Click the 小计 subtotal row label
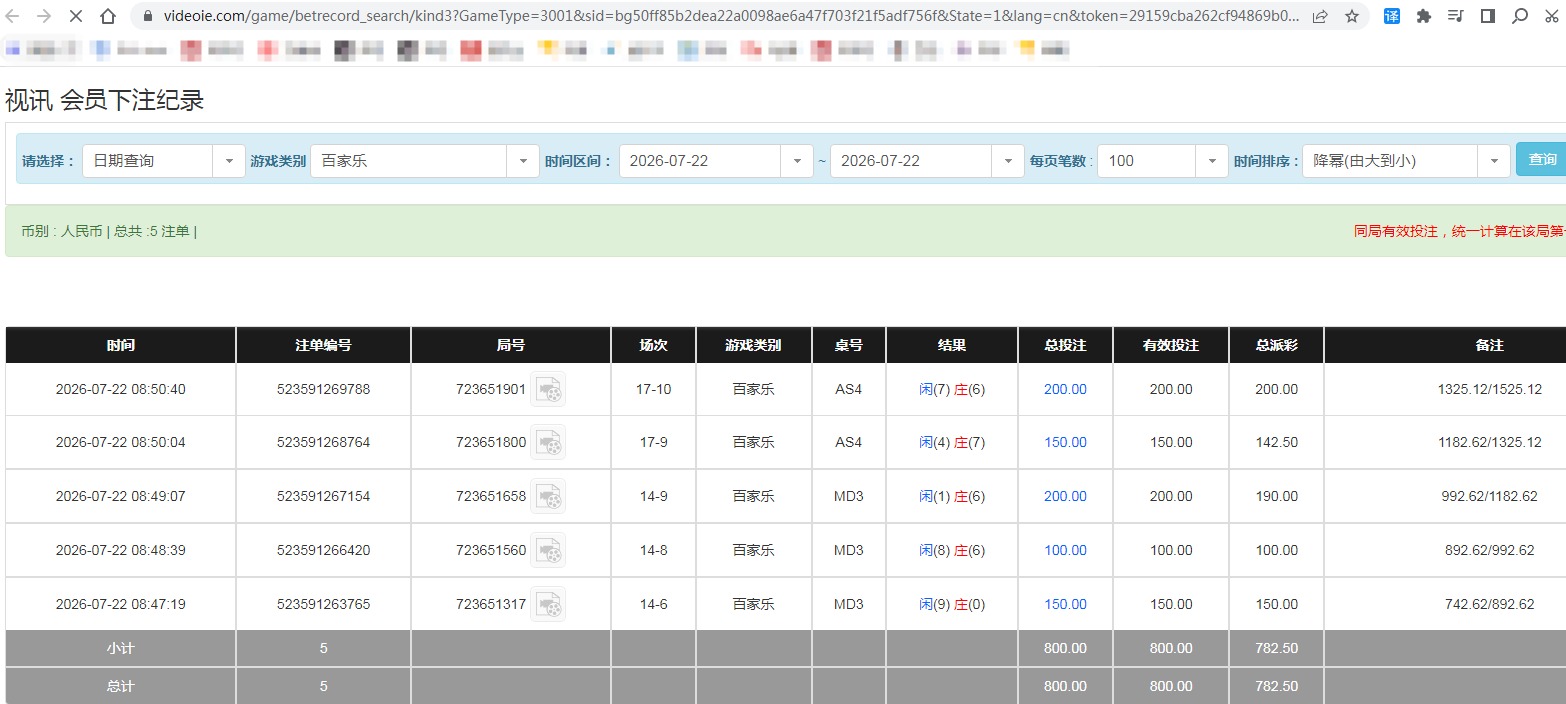Image resolution: width=1566 pixels, height=704 pixels. 121,648
